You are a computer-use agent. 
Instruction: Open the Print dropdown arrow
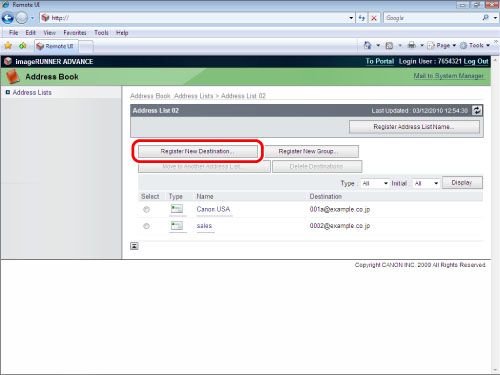[x=422, y=45]
